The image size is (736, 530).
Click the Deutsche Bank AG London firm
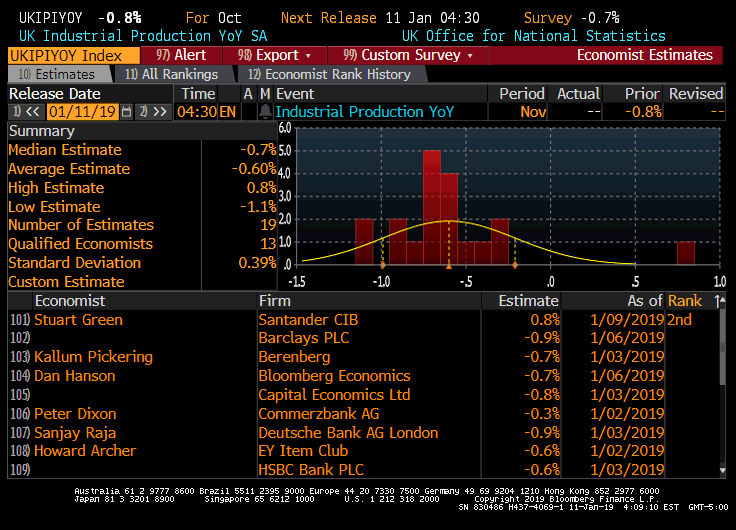[x=348, y=433]
